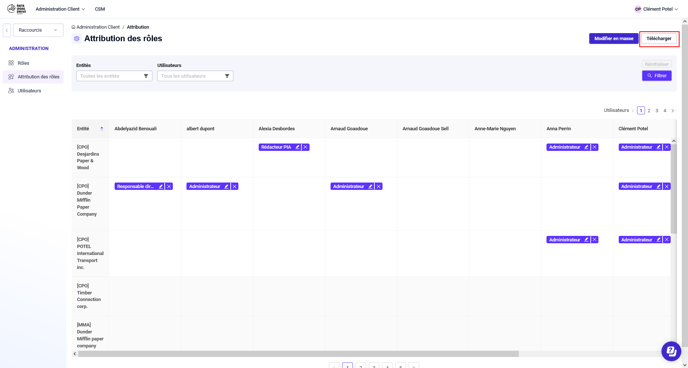Remove Rédacteur PIA role from Alexia Desbordes

point(305,147)
